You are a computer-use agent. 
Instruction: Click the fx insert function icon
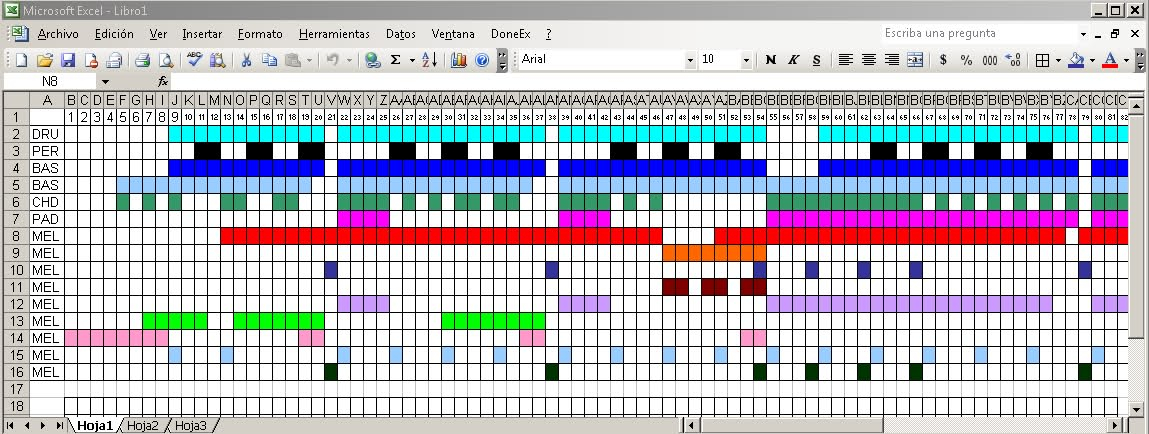click(163, 81)
